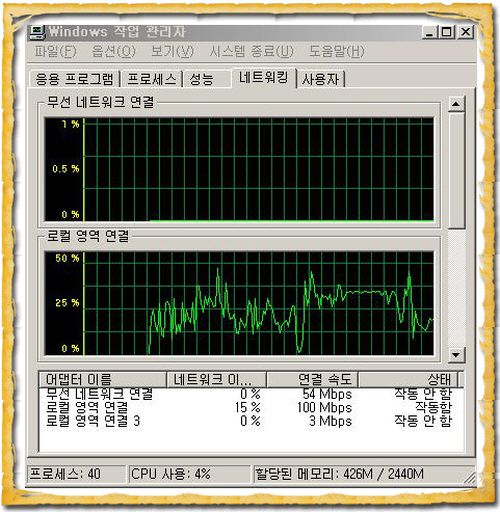The height and width of the screenshot is (512, 500).
Task: Sort by 연결 속도 column header
Action: (312, 379)
